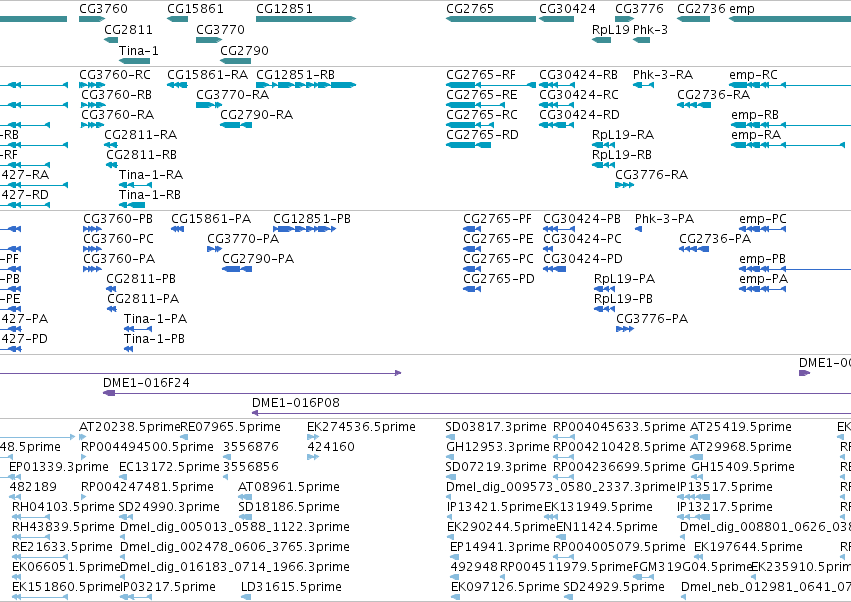This screenshot has width=851, height=602.
Task: Select transcript CG2811-RB
Action: tap(112, 166)
